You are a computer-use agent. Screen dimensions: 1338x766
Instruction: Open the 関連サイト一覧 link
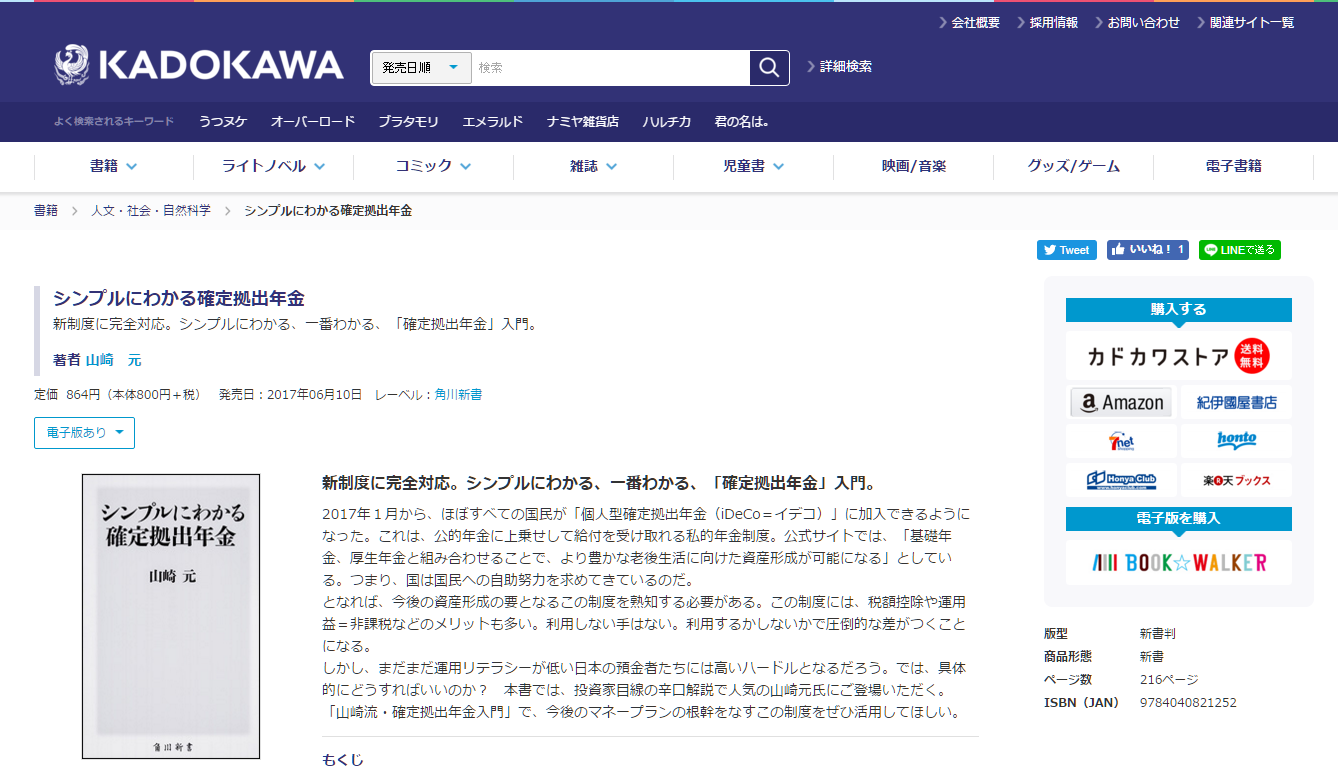point(1251,22)
